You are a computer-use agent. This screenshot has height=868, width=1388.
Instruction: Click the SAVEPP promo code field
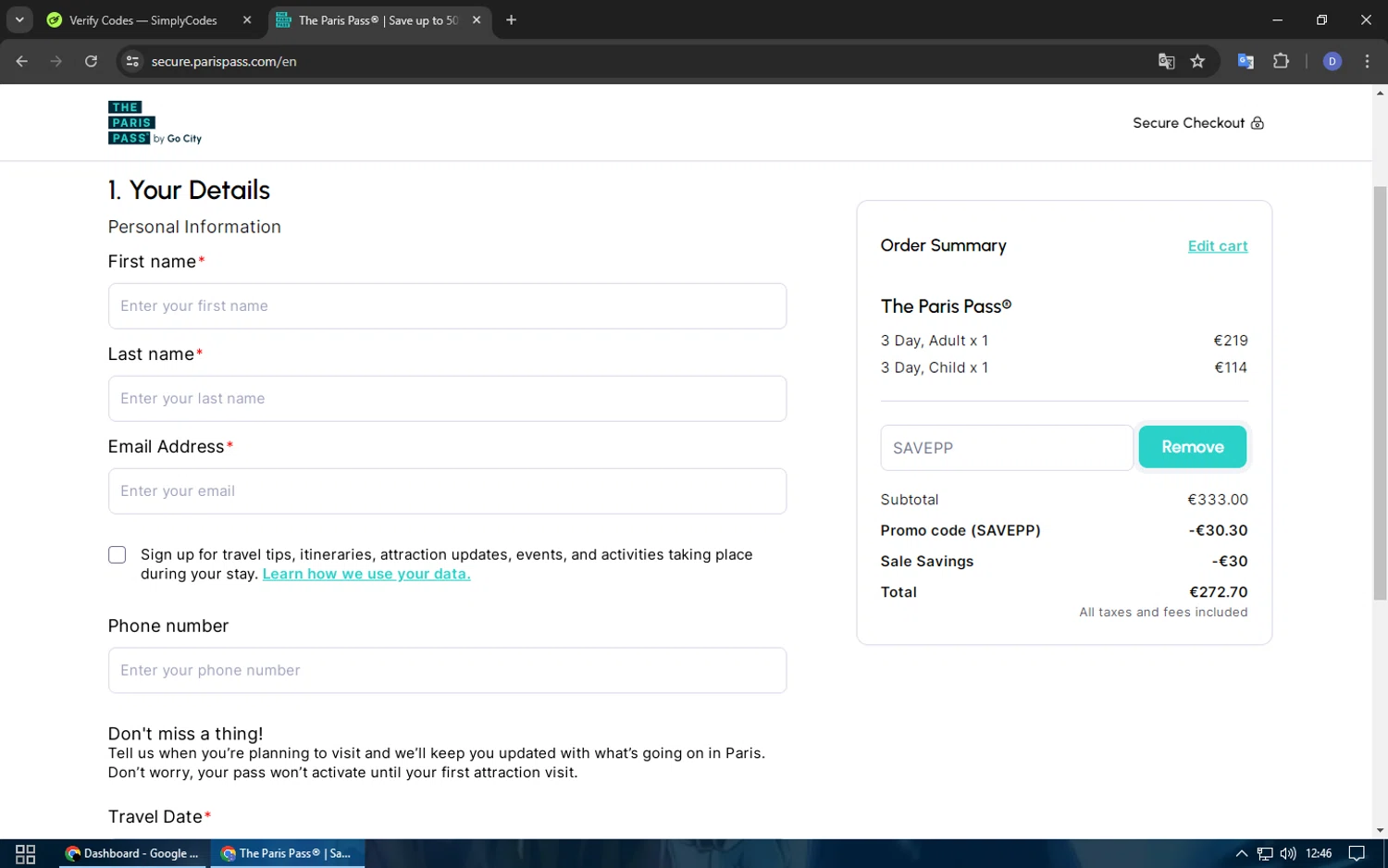tap(1007, 448)
